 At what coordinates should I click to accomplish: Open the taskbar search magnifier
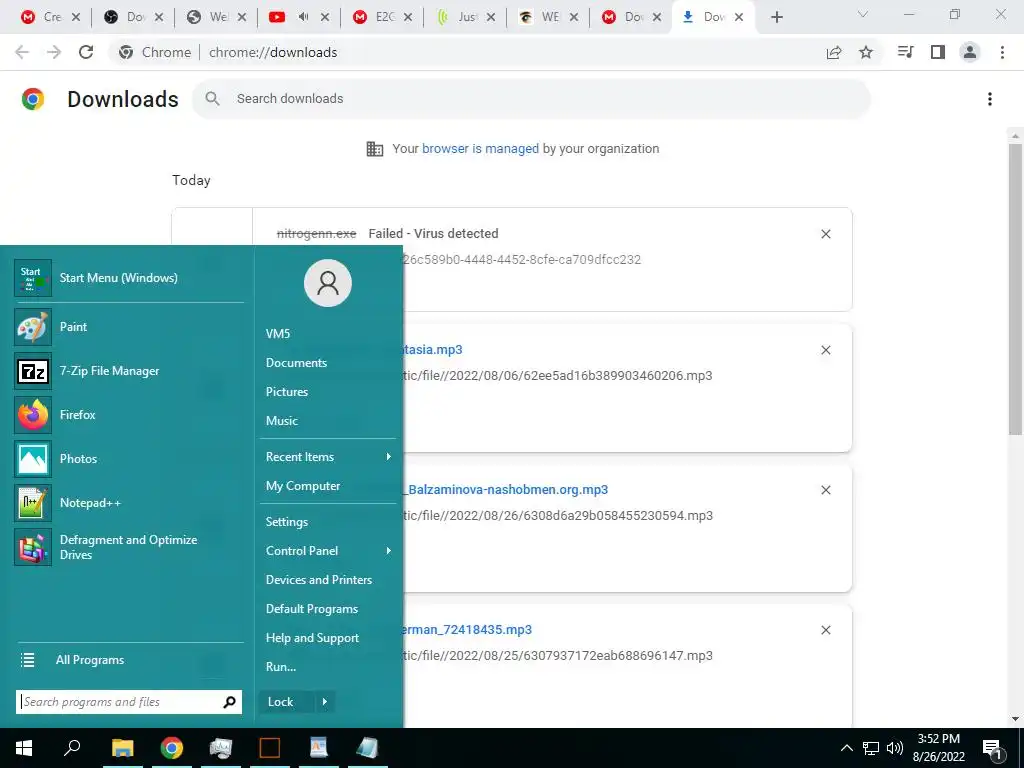tap(72, 748)
